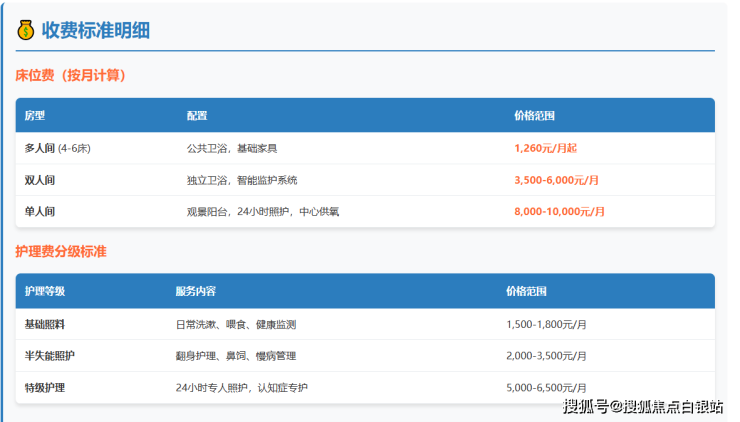The height and width of the screenshot is (422, 740).
Task: Click the 2,000-3,500元/月 price
Action: [546, 356]
